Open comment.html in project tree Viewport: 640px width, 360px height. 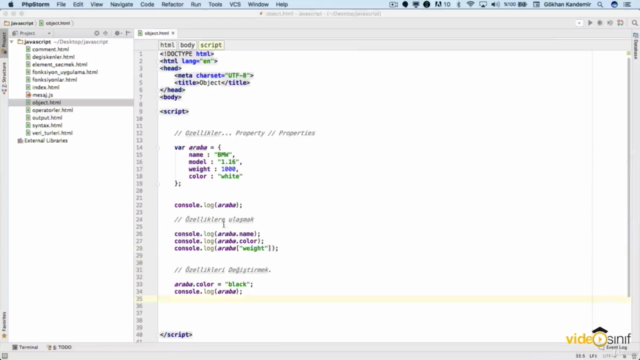[51, 49]
